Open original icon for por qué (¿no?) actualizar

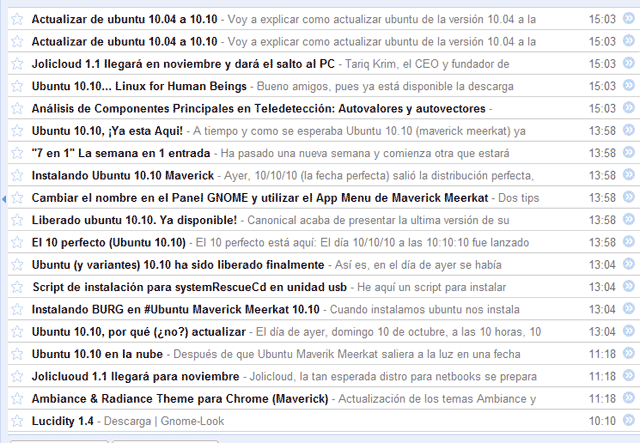click(629, 331)
